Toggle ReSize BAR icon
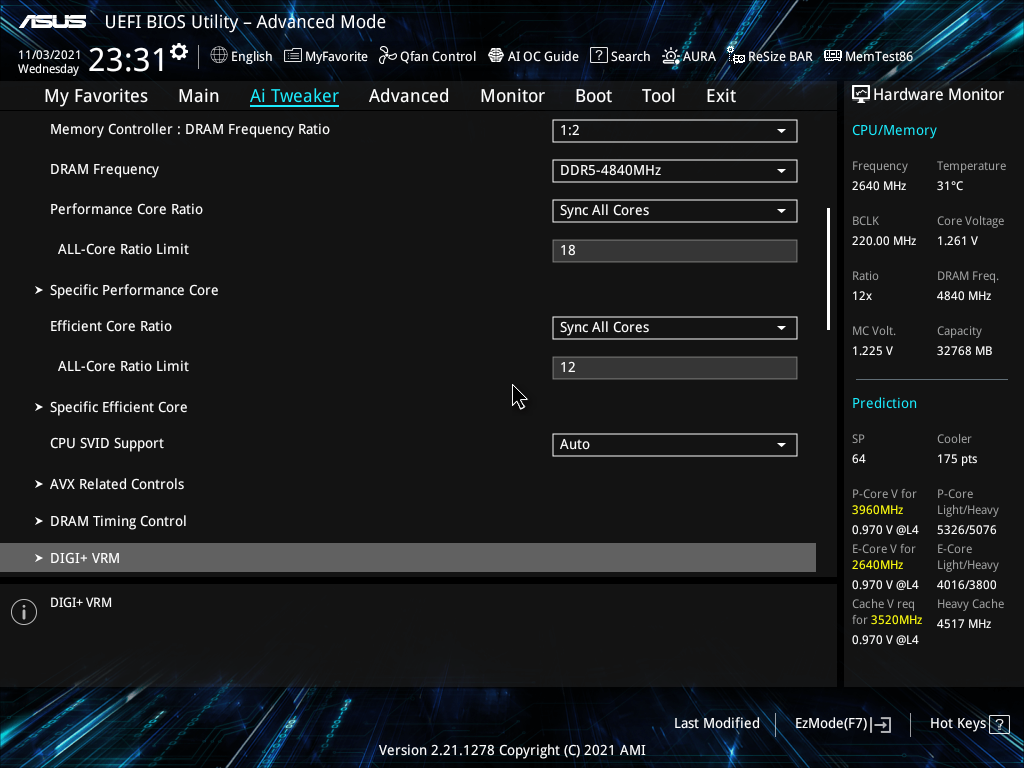This screenshot has width=1024, height=768. pos(736,56)
